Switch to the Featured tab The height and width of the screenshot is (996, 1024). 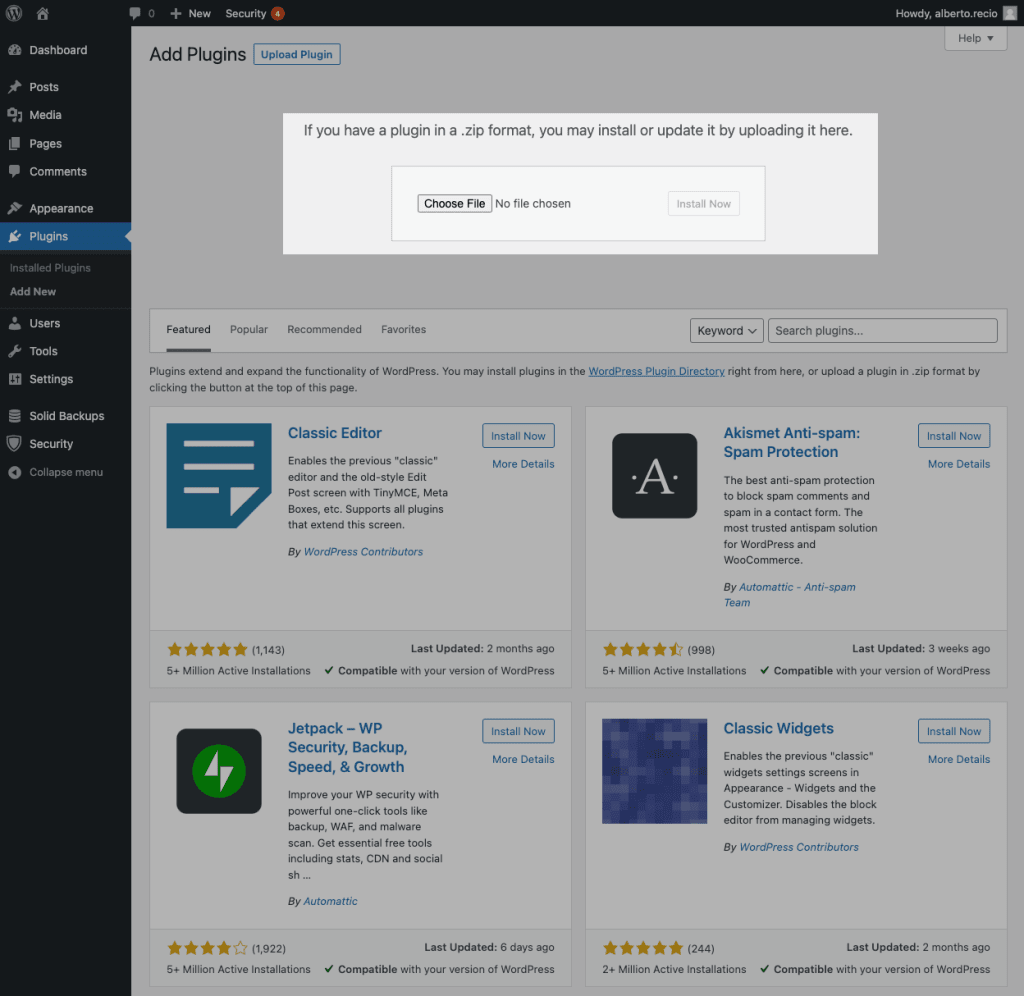pos(188,329)
